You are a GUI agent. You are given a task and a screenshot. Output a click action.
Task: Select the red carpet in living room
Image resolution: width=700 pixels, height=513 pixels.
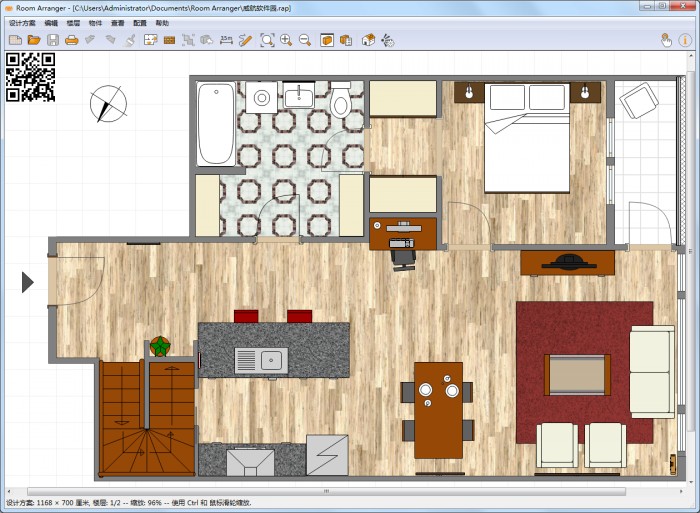point(585,372)
